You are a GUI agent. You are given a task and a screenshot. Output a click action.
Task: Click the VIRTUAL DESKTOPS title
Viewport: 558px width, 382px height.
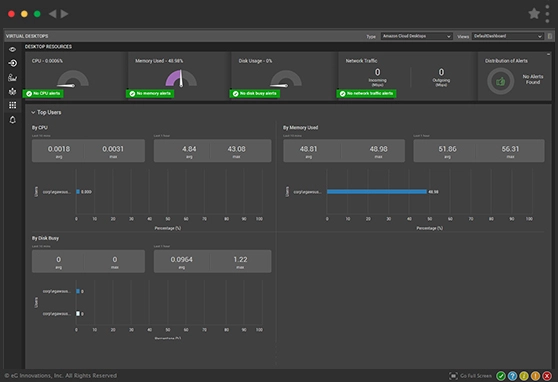click(x=27, y=36)
